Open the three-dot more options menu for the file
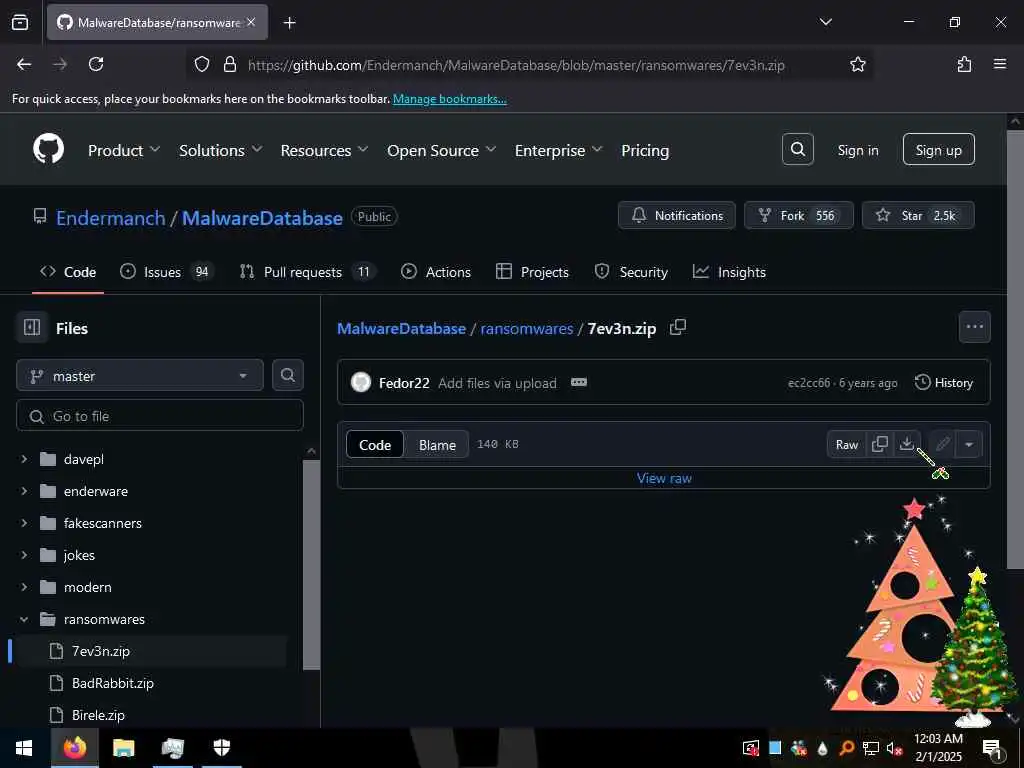This screenshot has width=1024, height=768. click(974, 327)
